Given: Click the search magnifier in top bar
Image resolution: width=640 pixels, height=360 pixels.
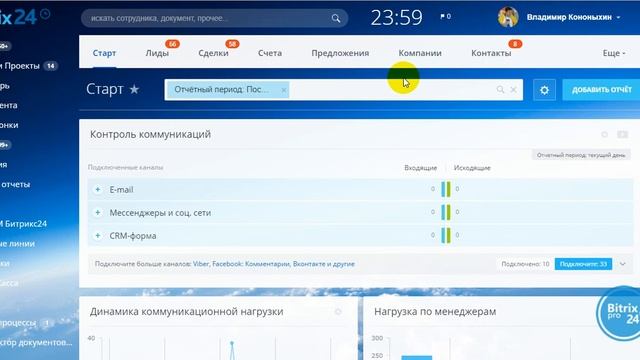Looking at the screenshot, I should pyautogui.click(x=336, y=18).
